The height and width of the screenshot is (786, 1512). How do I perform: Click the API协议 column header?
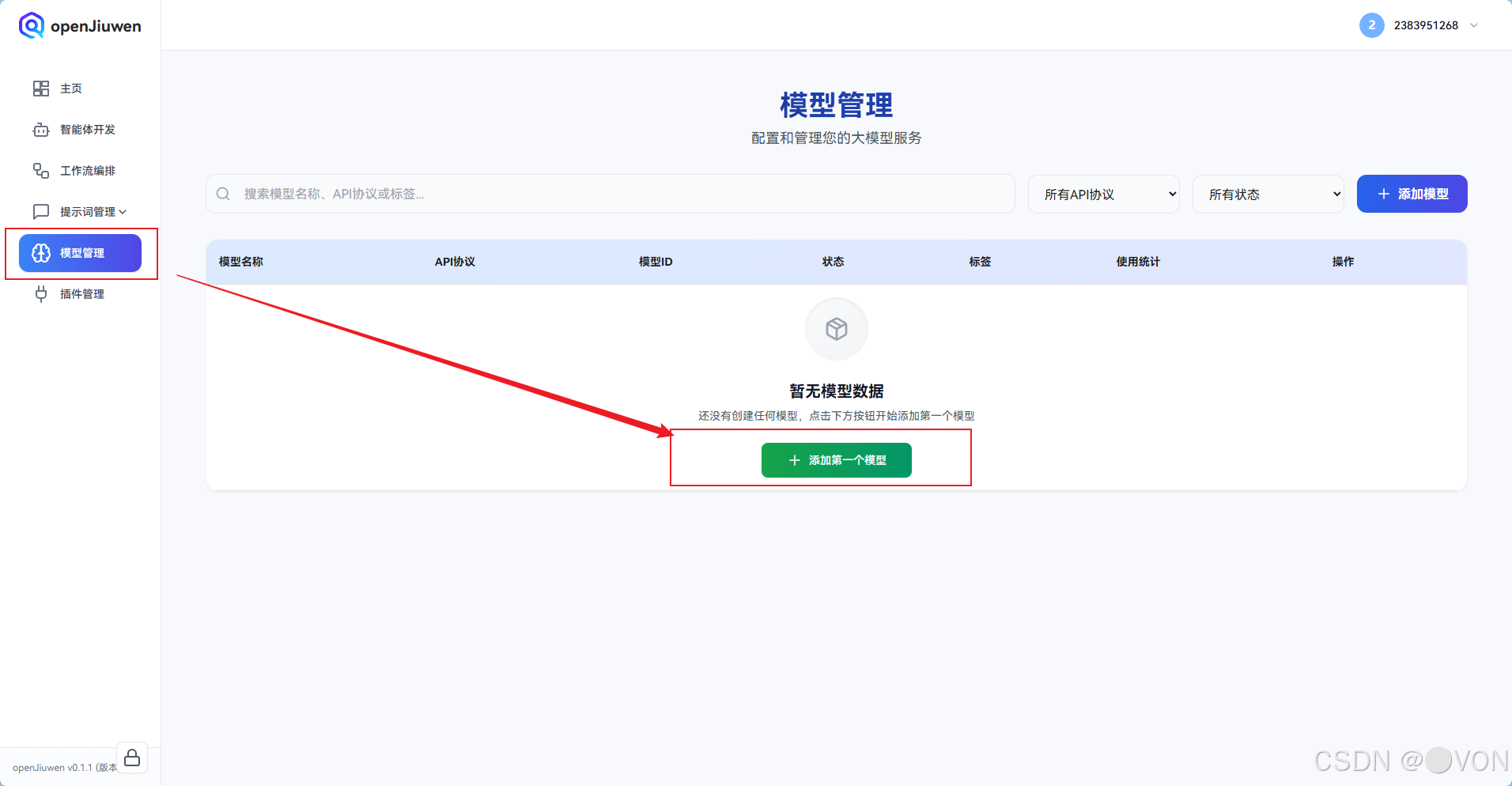click(455, 262)
